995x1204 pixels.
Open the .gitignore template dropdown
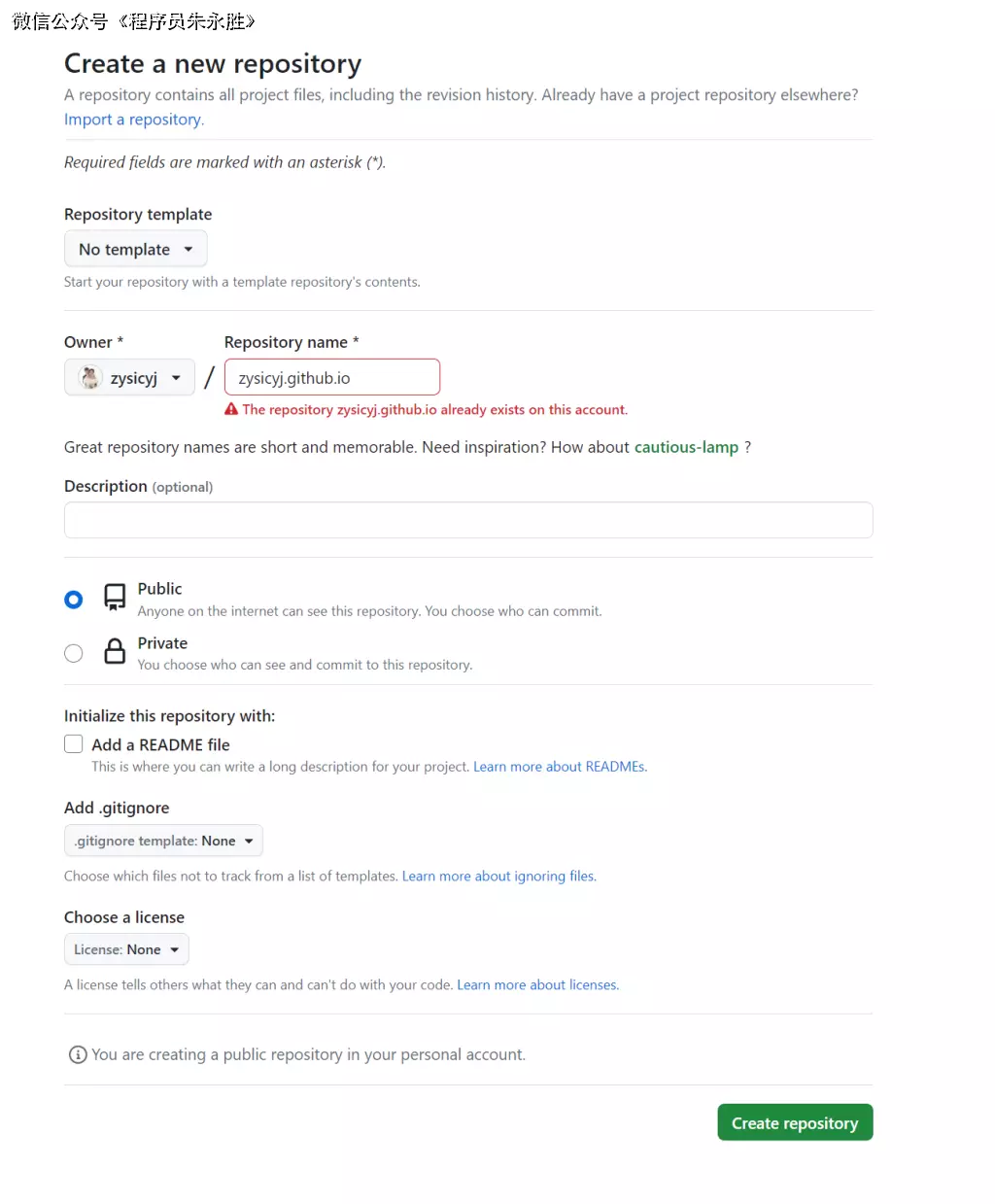(163, 841)
